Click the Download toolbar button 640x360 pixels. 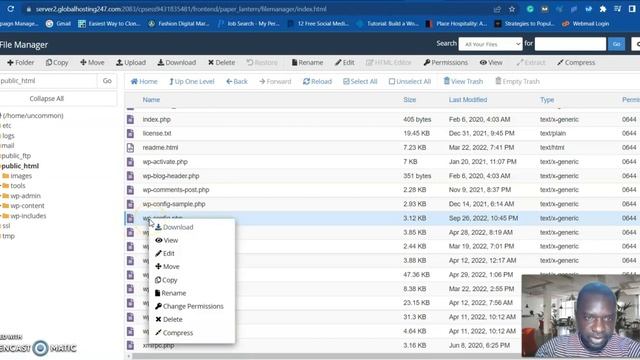point(177,62)
